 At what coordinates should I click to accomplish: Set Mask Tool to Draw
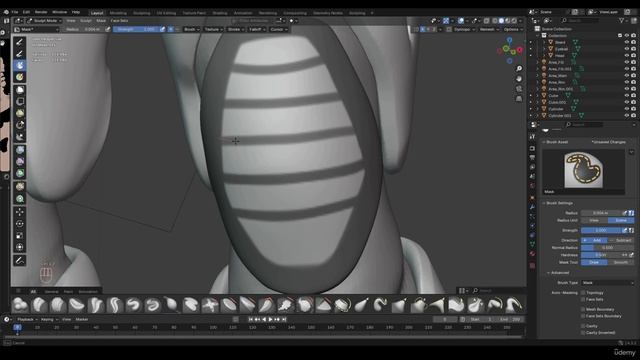pyautogui.click(x=594, y=262)
